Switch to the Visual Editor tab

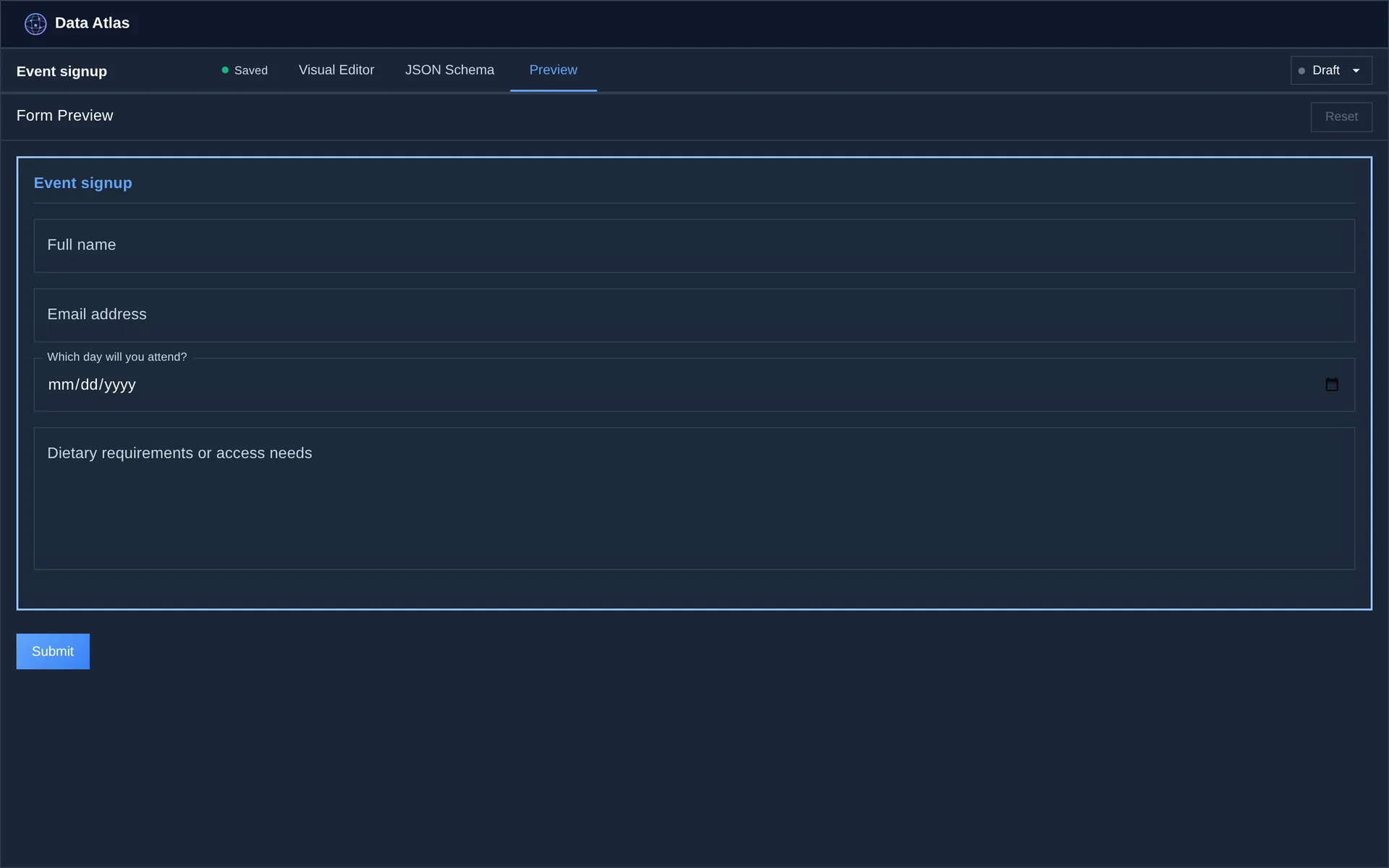pyautogui.click(x=336, y=70)
